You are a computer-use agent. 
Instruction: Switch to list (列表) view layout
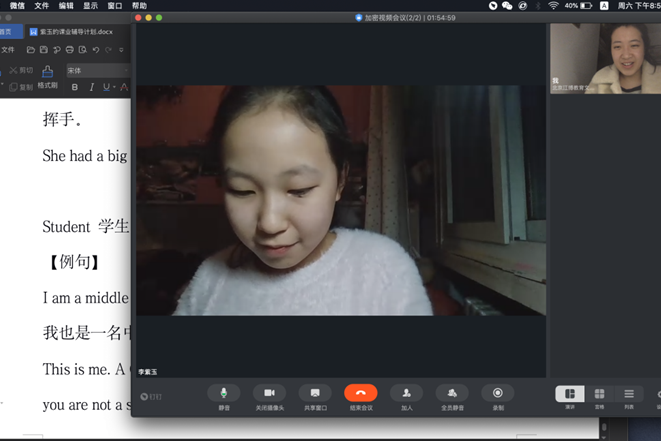[629, 394]
